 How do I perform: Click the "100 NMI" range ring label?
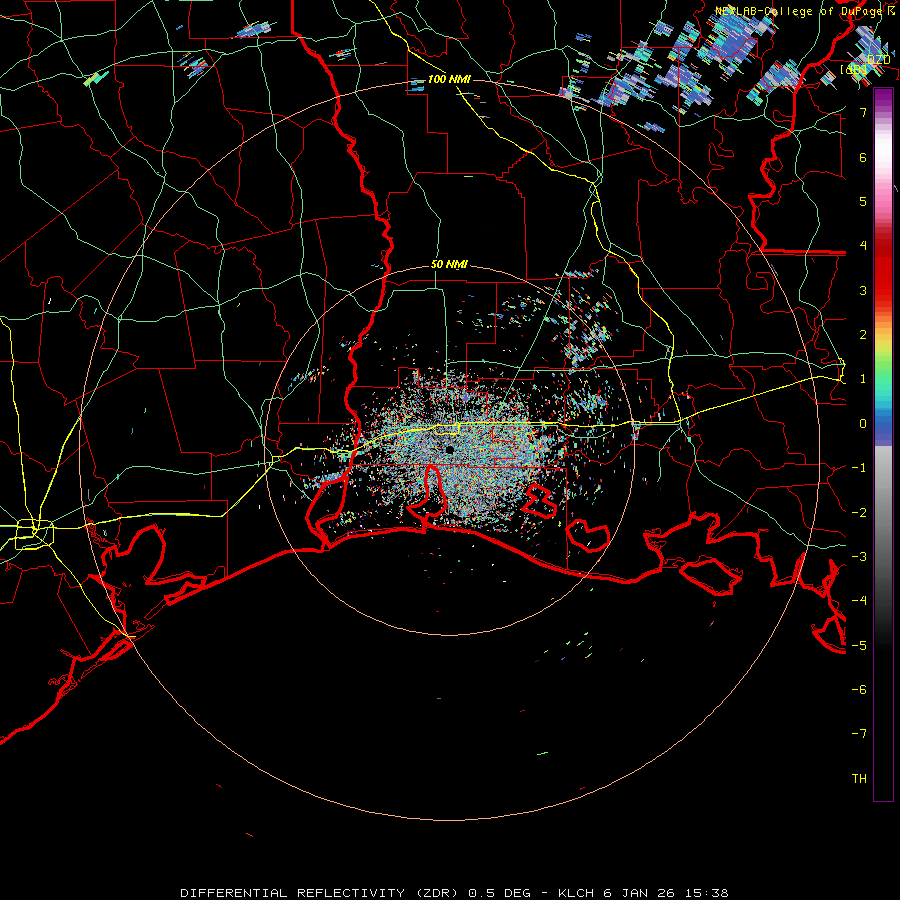(x=449, y=79)
